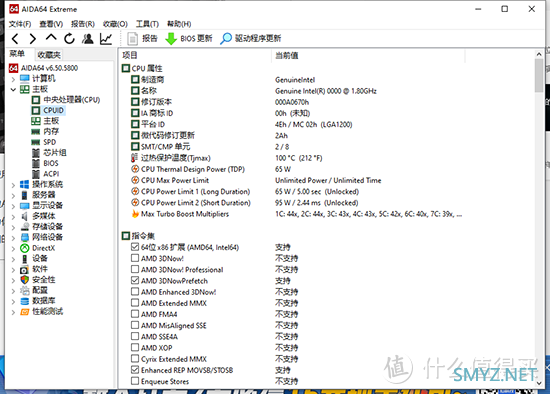Screen dimensions: 550x394
Task: Open the 帮助(H) menu
Action: (x=179, y=24)
